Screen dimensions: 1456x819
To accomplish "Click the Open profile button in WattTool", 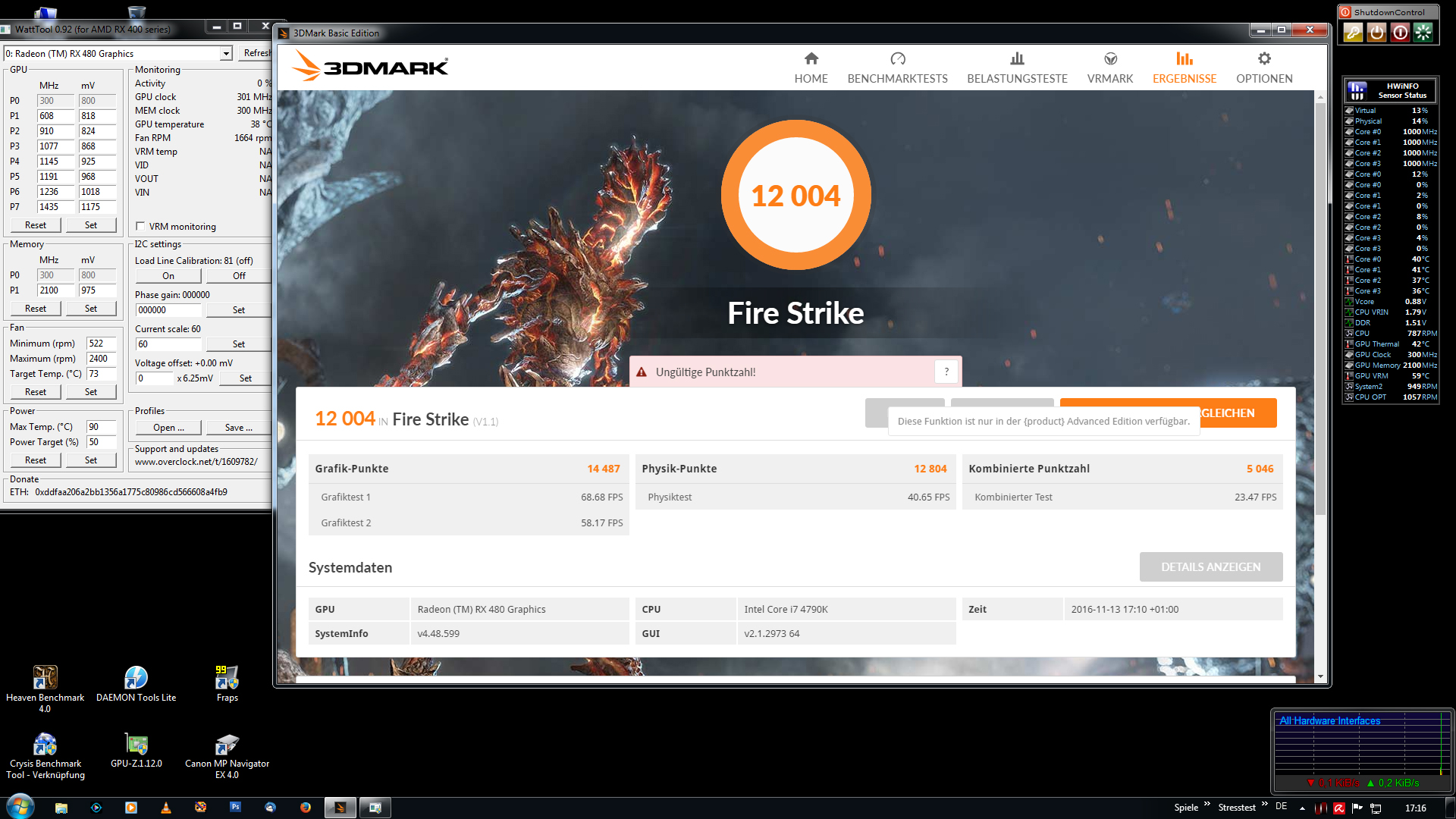I will coord(168,428).
